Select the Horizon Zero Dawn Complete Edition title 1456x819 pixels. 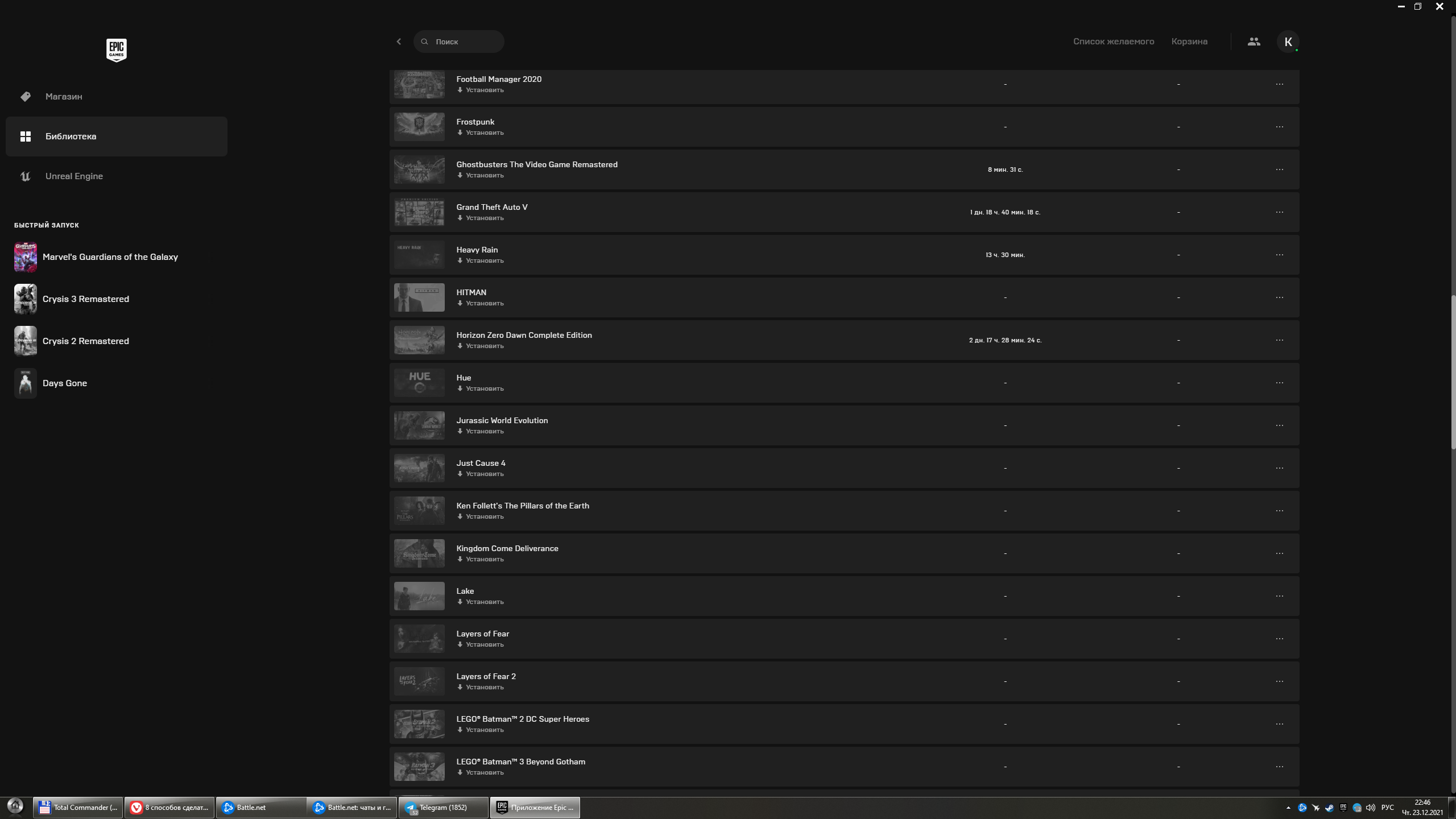(x=524, y=335)
